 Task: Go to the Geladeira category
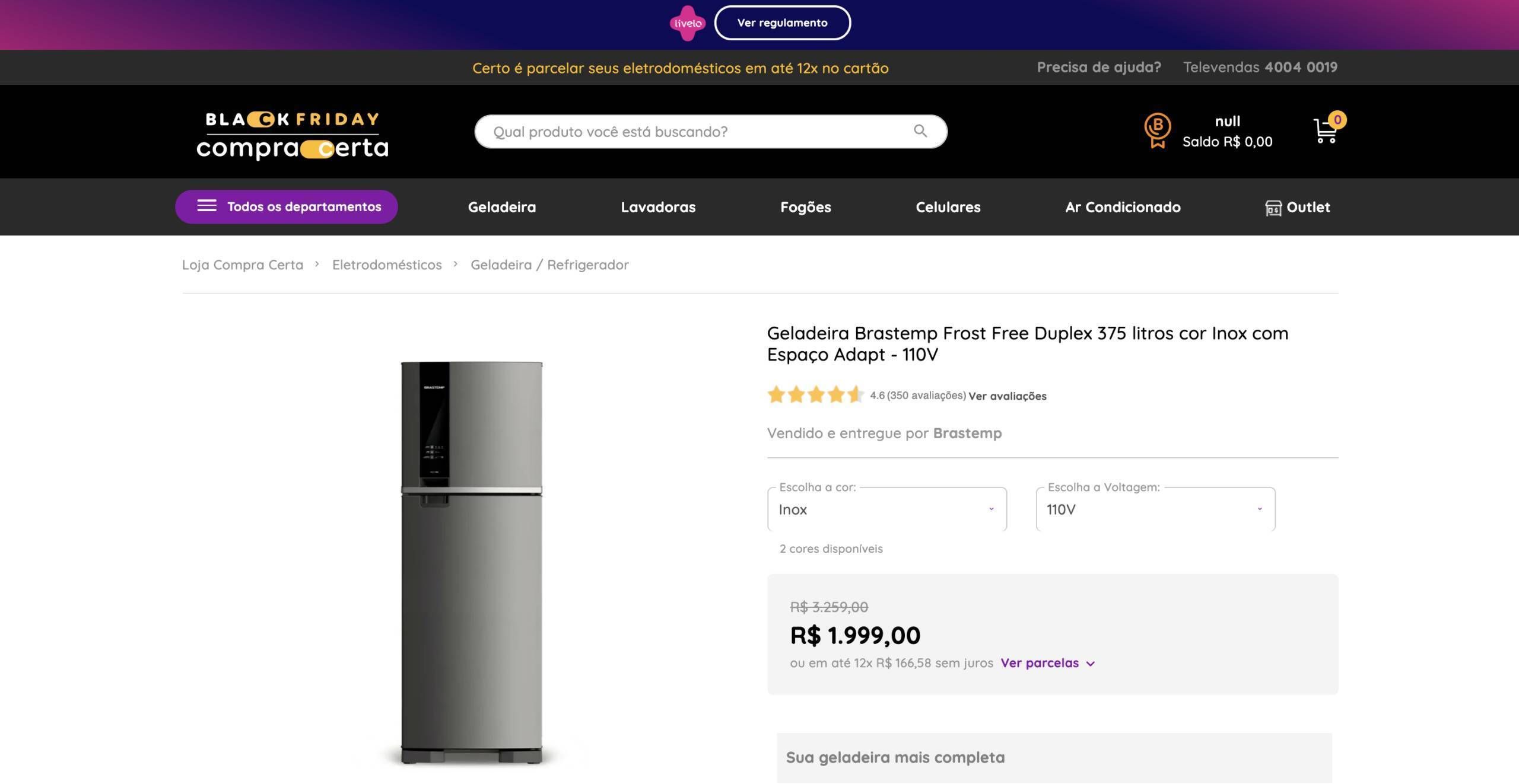click(501, 207)
